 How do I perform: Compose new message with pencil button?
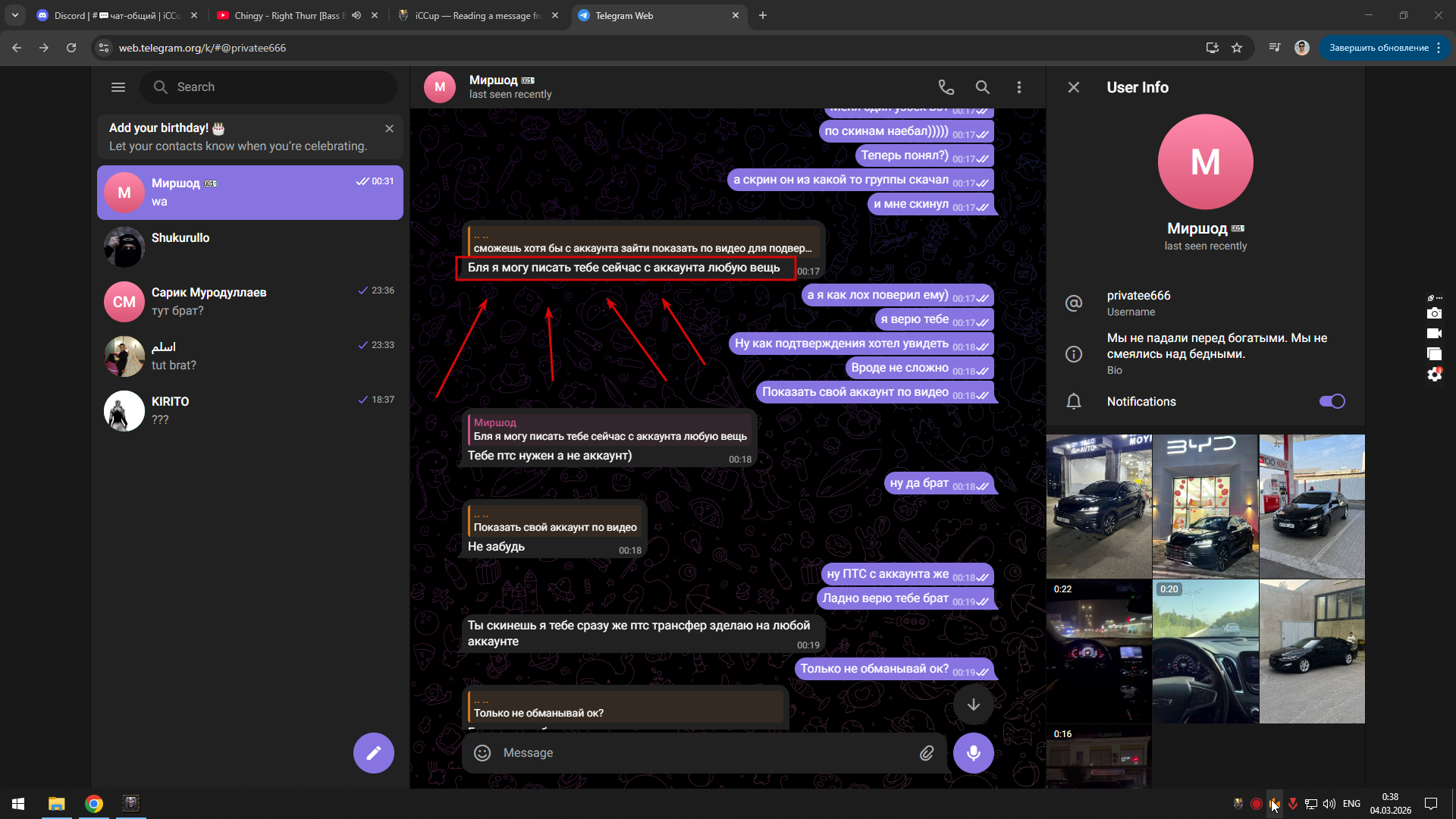[373, 753]
